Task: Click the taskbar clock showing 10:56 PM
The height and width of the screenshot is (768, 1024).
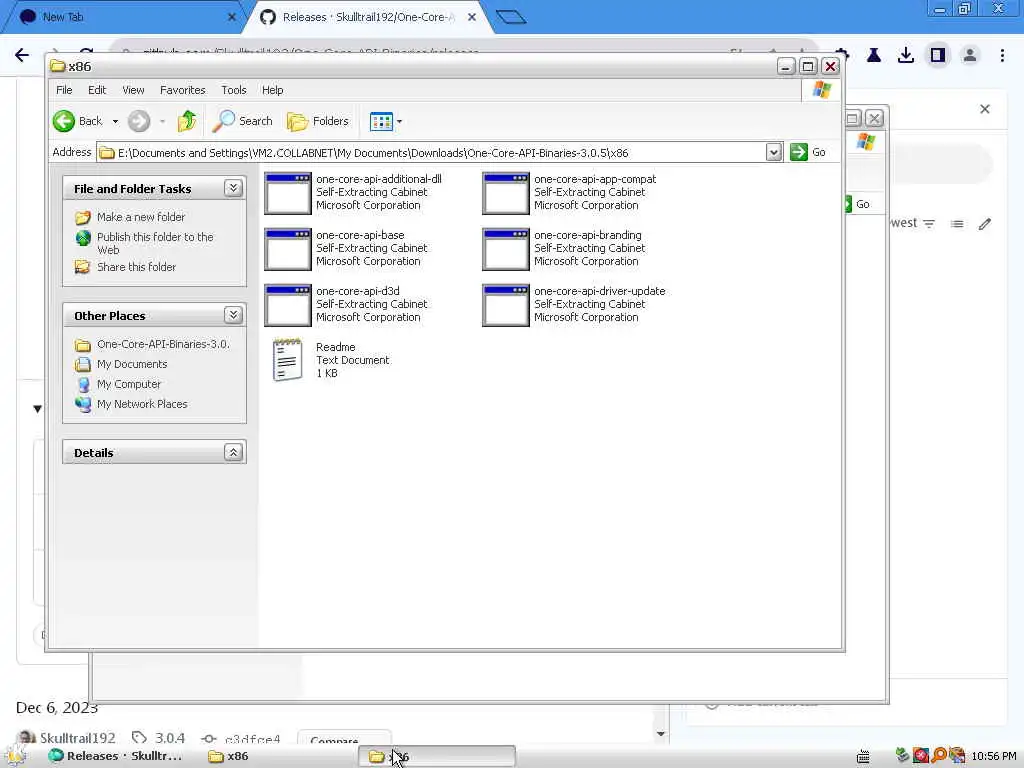Action: [993, 756]
